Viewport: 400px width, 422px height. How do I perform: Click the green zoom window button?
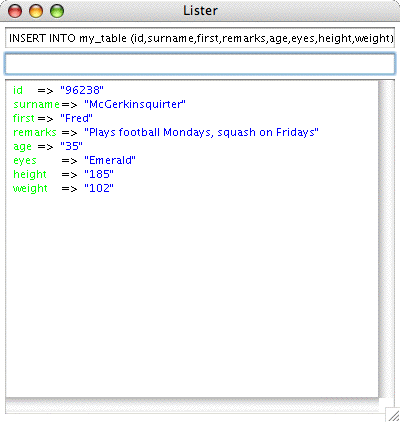[57, 11]
